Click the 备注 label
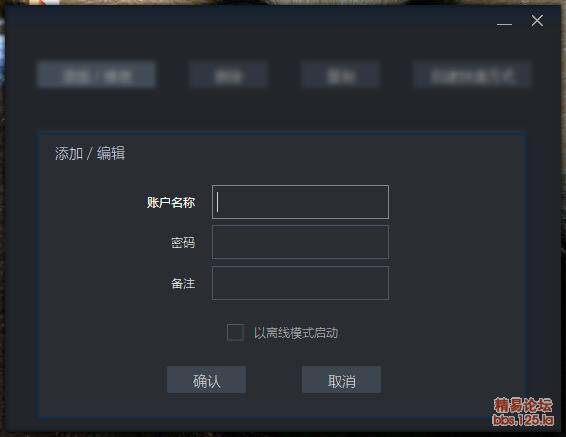 183,284
